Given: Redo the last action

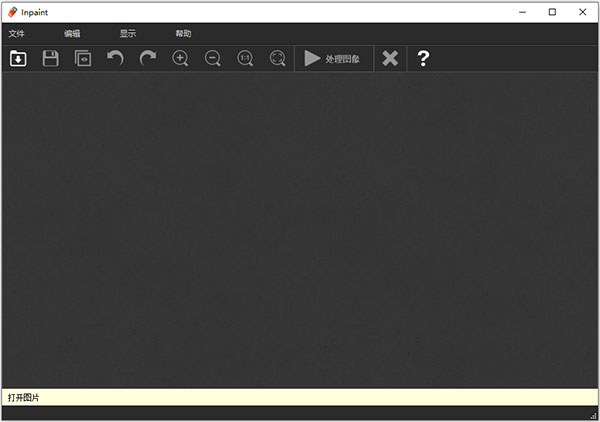Looking at the screenshot, I should click(148, 59).
